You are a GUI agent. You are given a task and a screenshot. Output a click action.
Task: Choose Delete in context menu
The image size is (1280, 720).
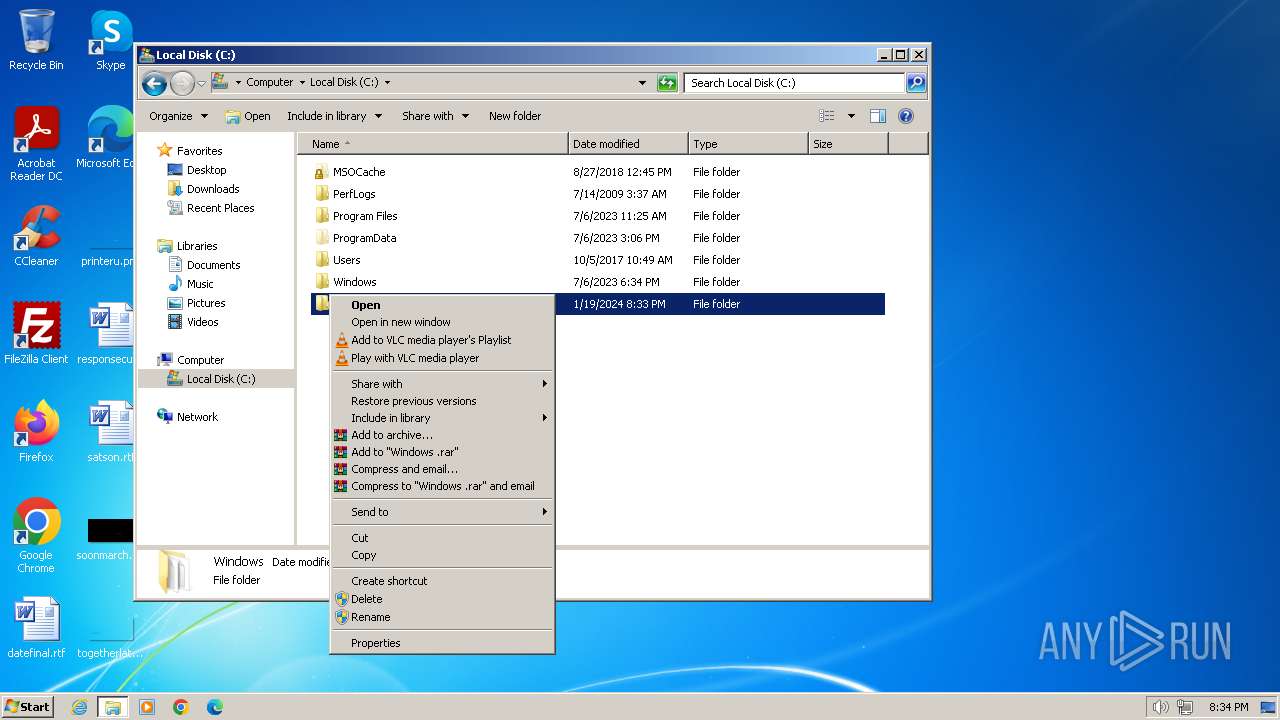[442, 599]
